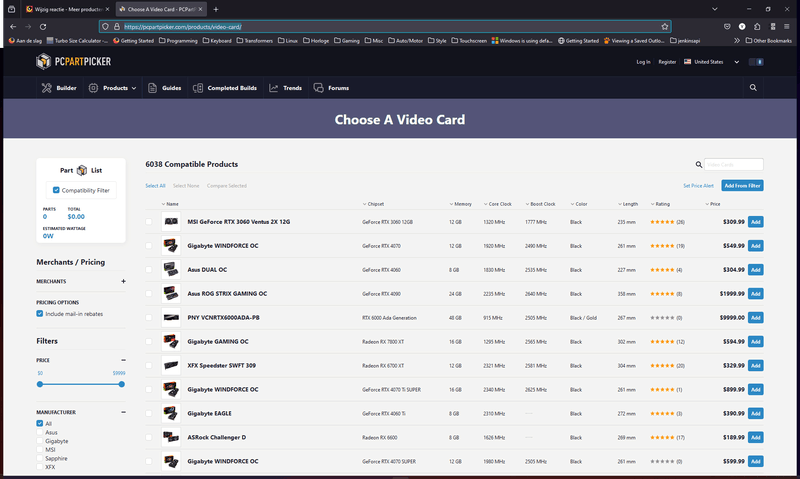Check the Asus manufacturer filter
Screen dimensions: 800x479
(x=39, y=432)
